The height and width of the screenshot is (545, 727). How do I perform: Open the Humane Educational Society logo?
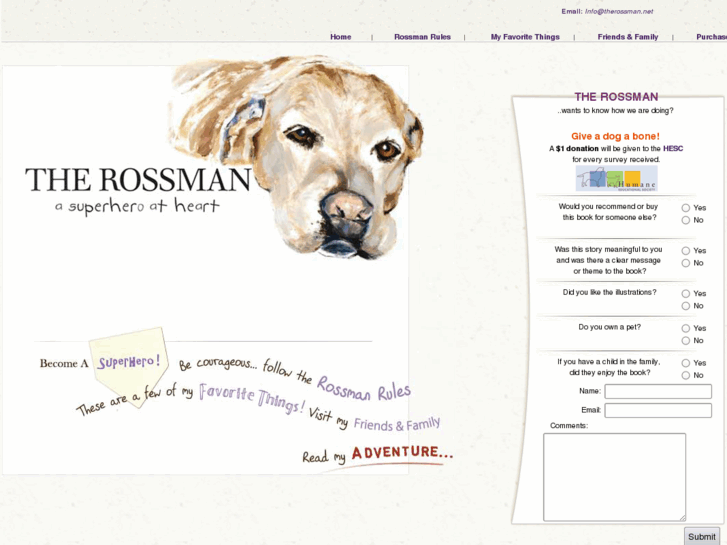[x=616, y=178]
